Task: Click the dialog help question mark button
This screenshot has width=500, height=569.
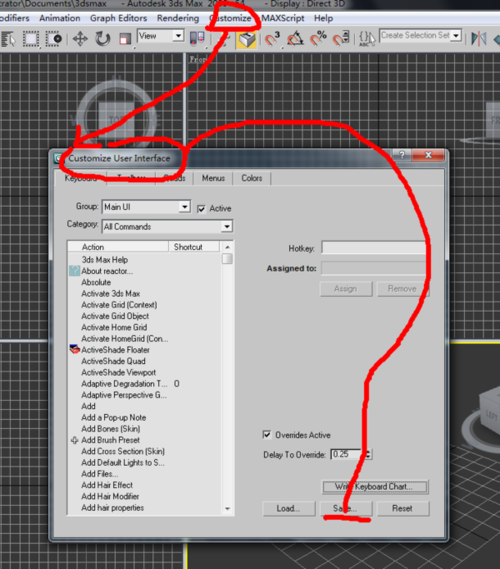Action: pyautogui.click(x=402, y=155)
